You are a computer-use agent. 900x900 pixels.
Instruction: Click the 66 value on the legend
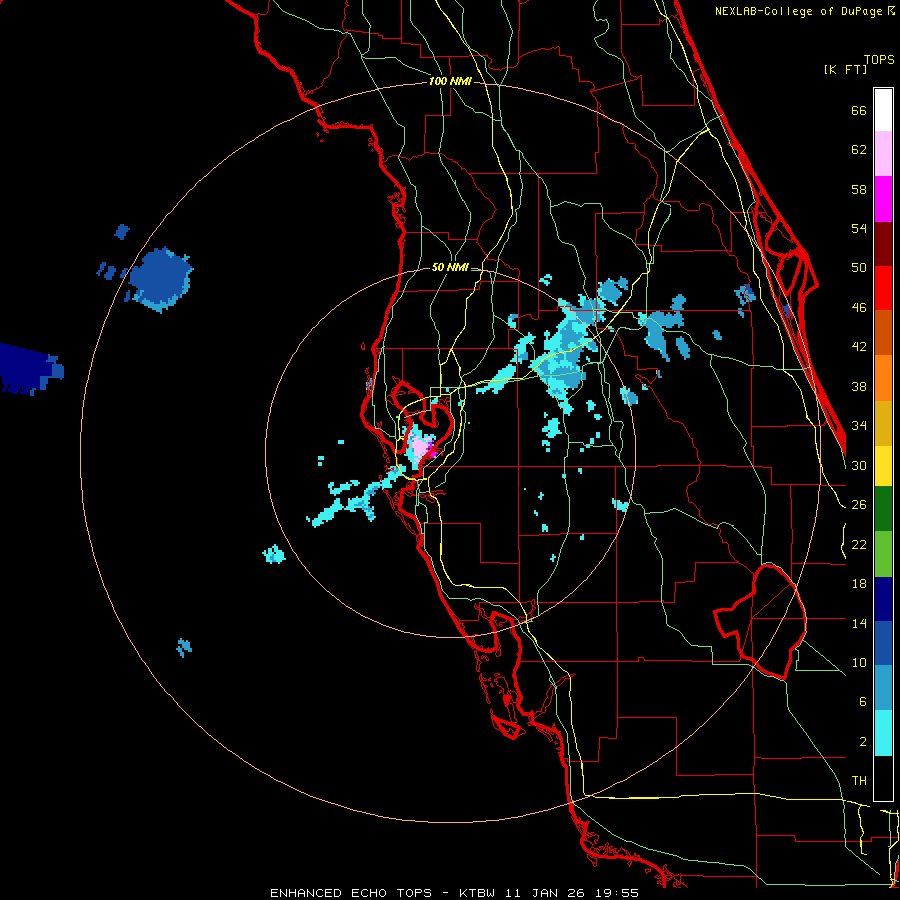(x=859, y=110)
